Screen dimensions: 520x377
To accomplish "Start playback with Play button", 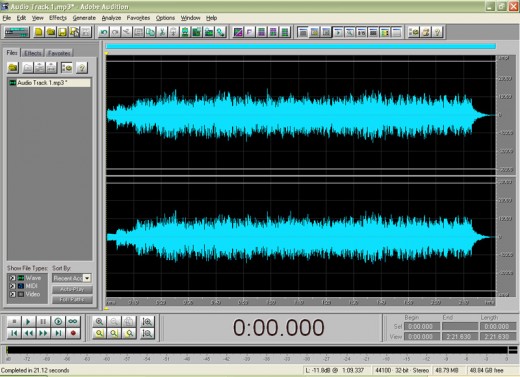I will (28, 322).
